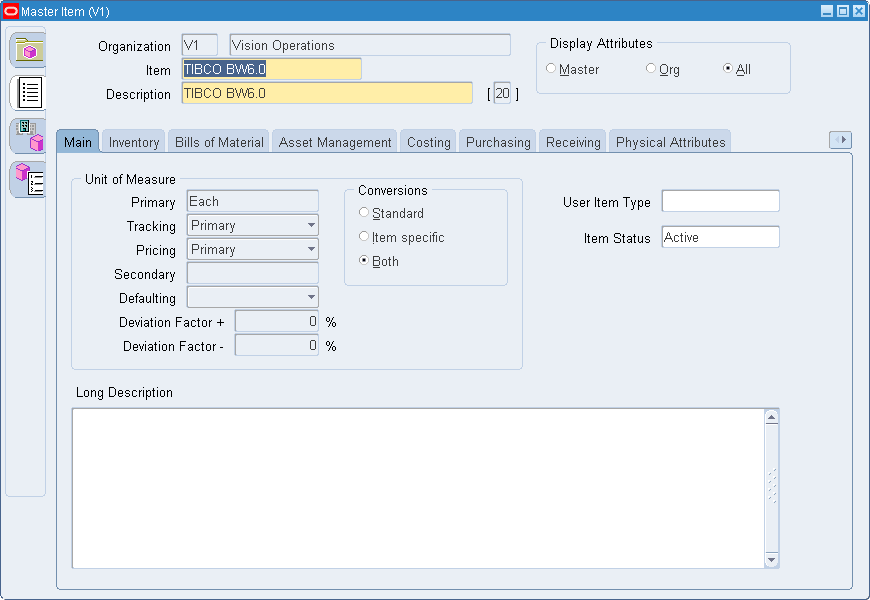Expand the Tracking unit dropdown
870x600 pixels.
coord(311,225)
